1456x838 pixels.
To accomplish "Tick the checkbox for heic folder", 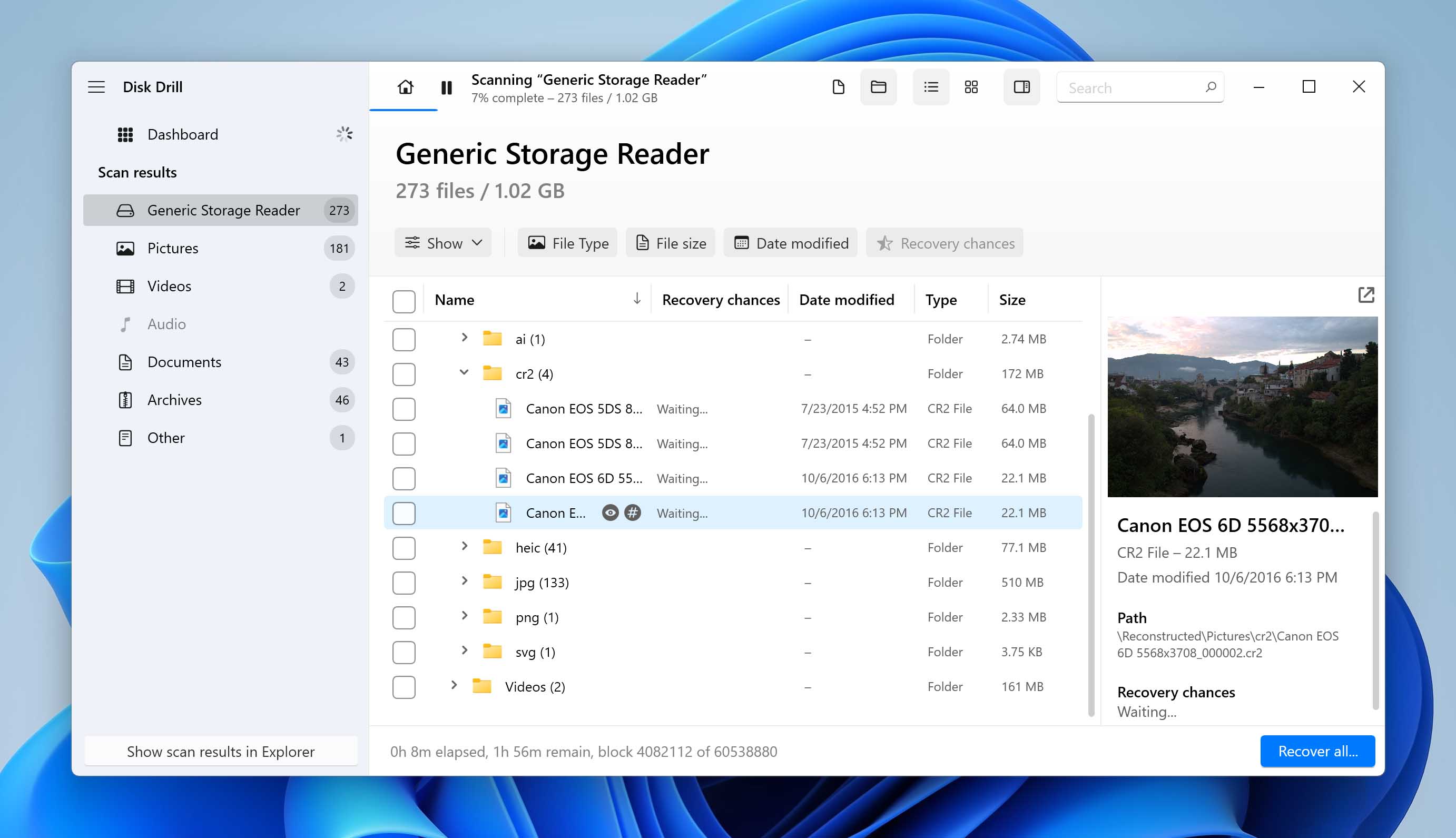I will pos(404,548).
